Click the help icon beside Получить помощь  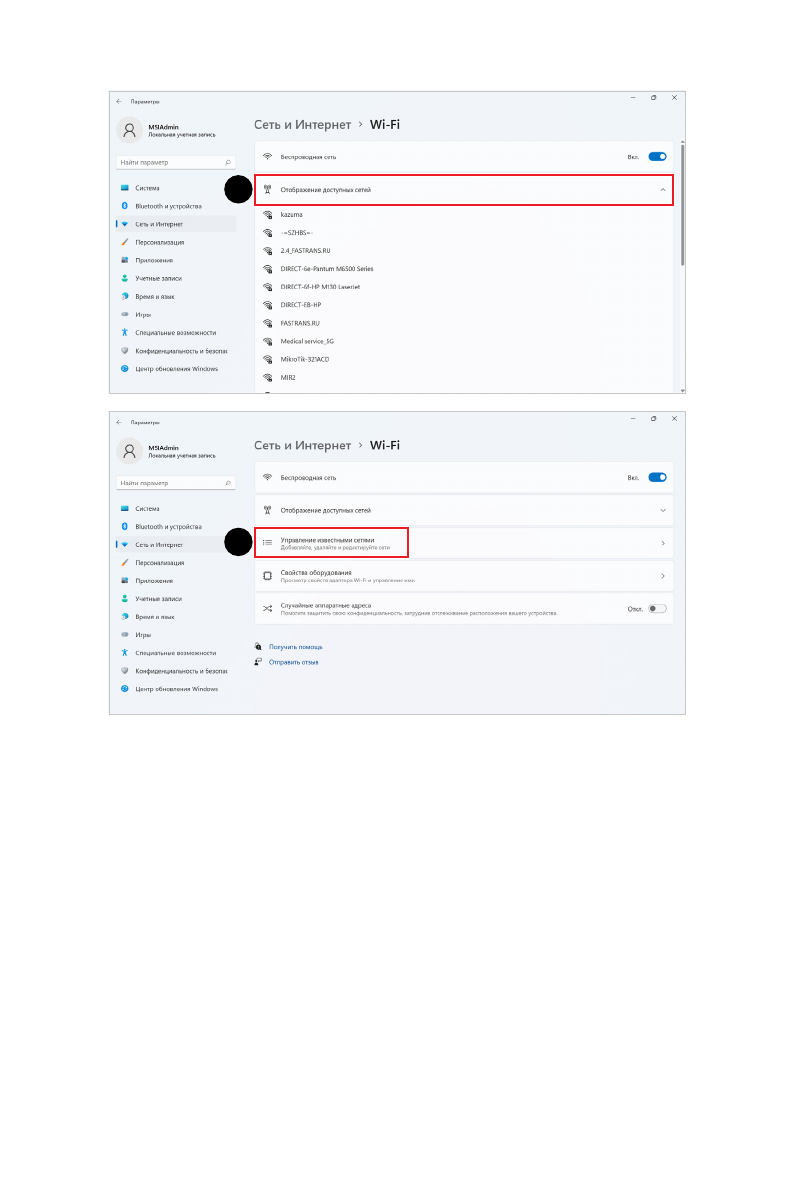pos(258,646)
